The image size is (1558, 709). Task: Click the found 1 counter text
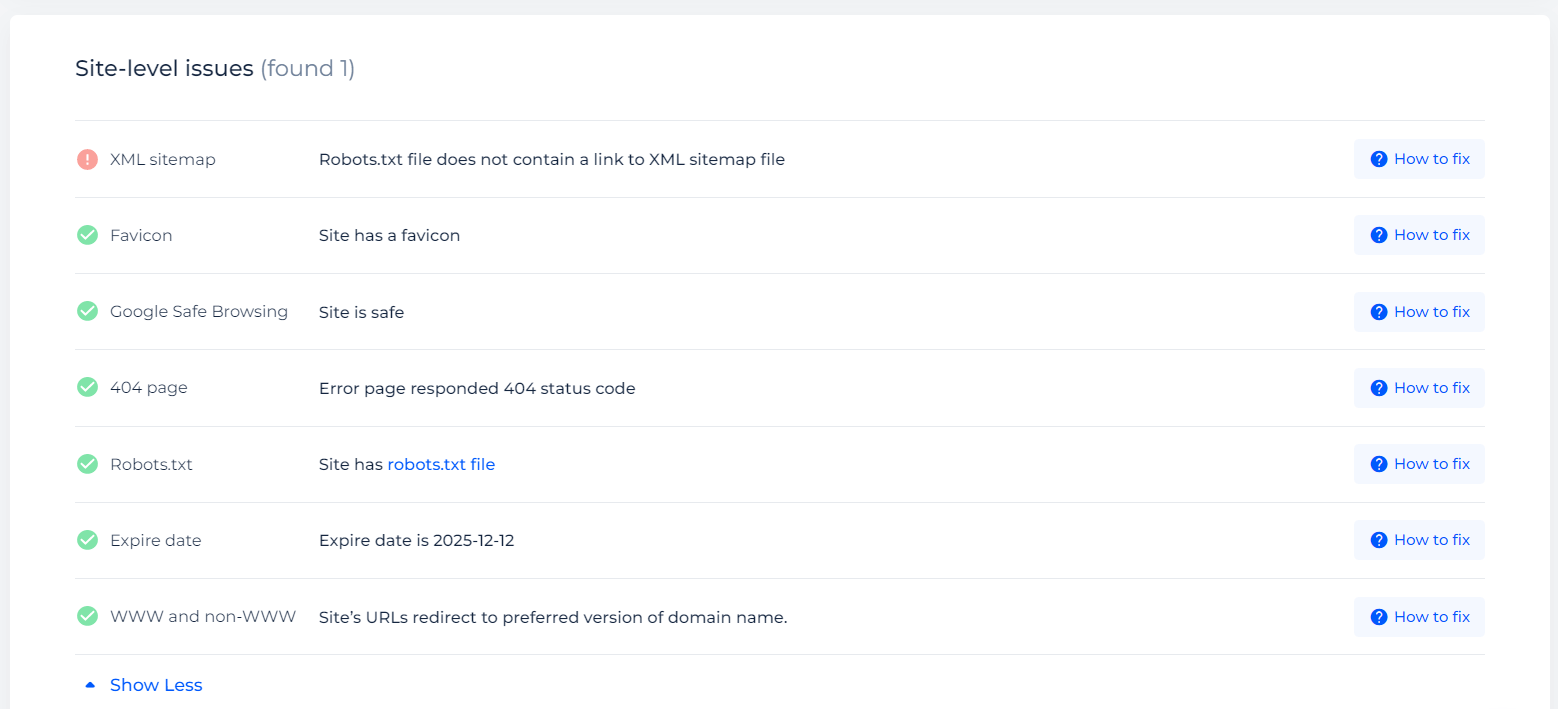click(x=307, y=68)
